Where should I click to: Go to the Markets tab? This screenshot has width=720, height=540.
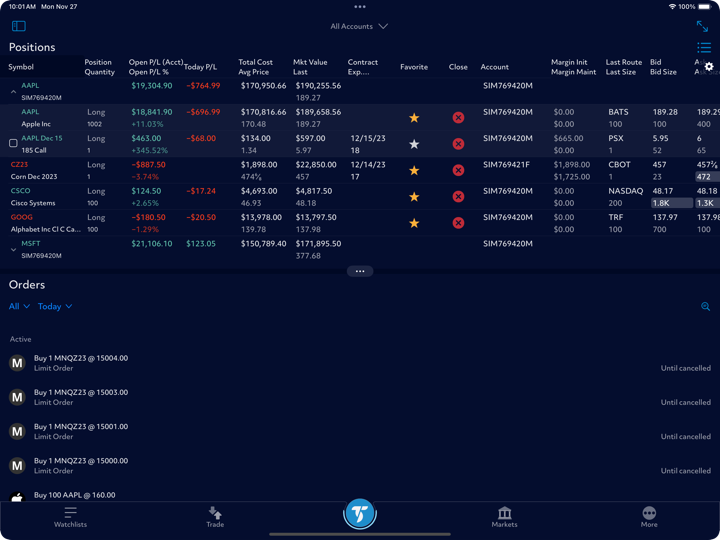point(504,516)
